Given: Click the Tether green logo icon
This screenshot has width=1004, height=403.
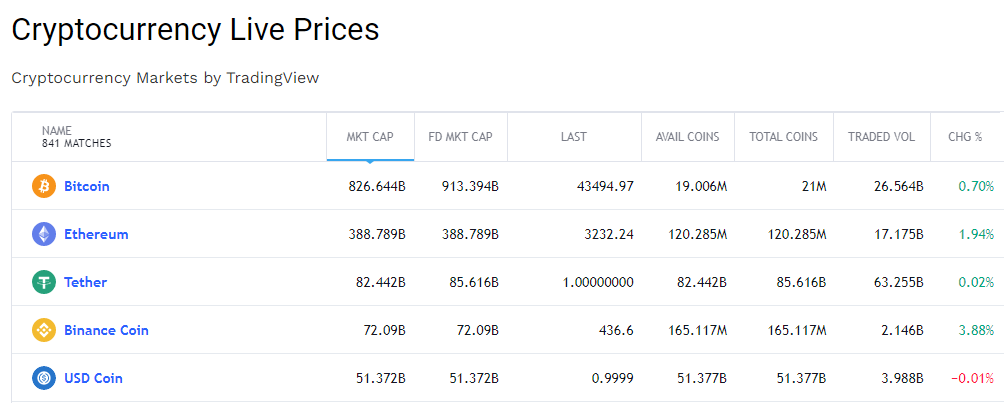Looking at the screenshot, I should [x=44, y=283].
